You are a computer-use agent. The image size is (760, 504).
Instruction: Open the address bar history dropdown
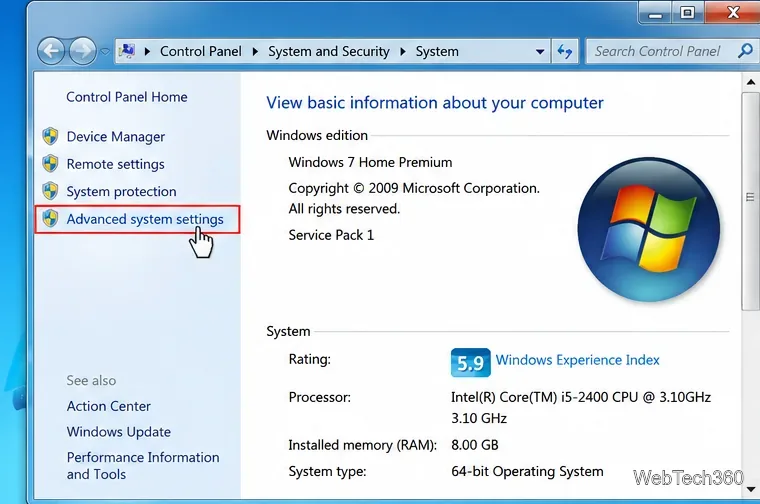[x=539, y=51]
